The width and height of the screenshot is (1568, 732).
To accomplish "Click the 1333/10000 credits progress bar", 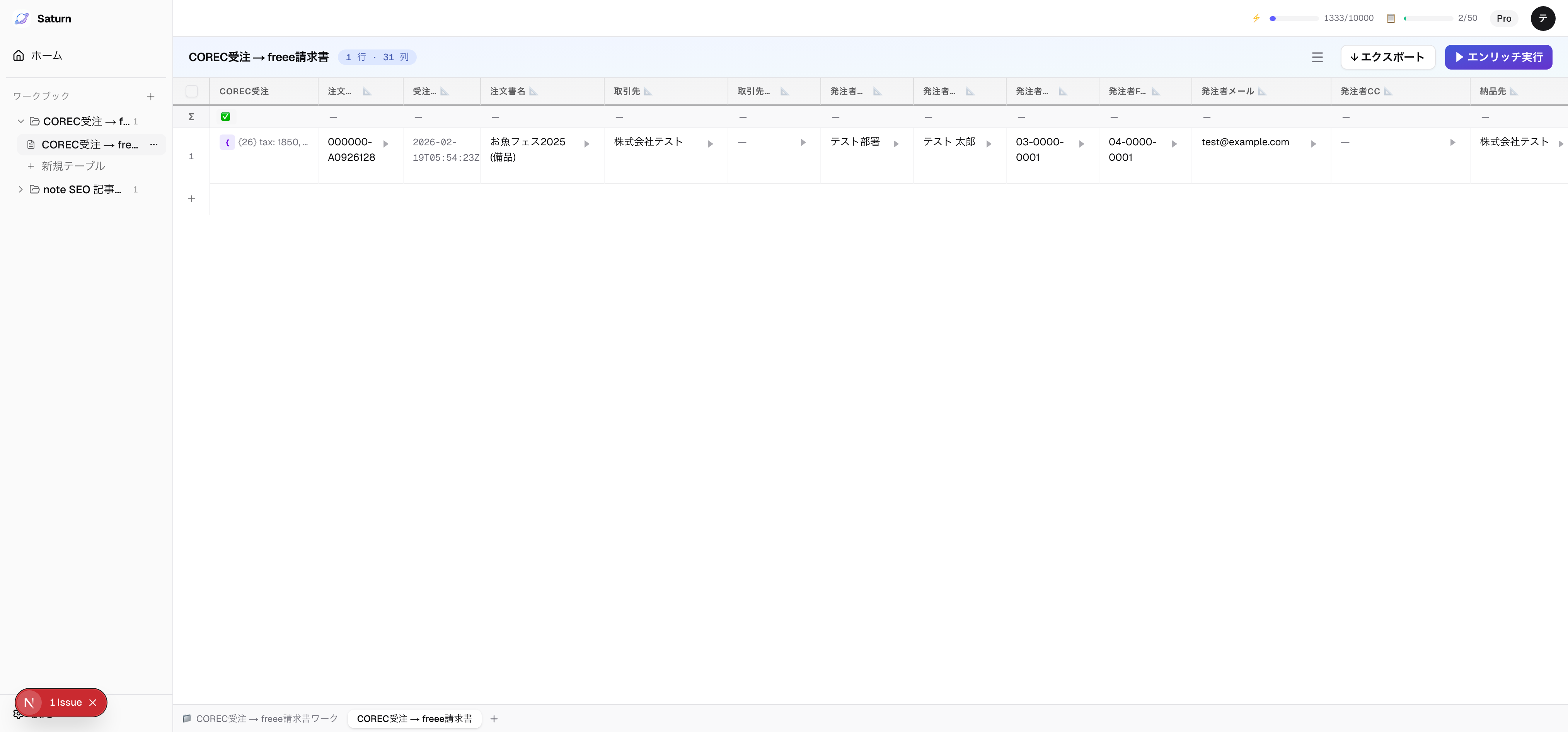I will 1294,18.
